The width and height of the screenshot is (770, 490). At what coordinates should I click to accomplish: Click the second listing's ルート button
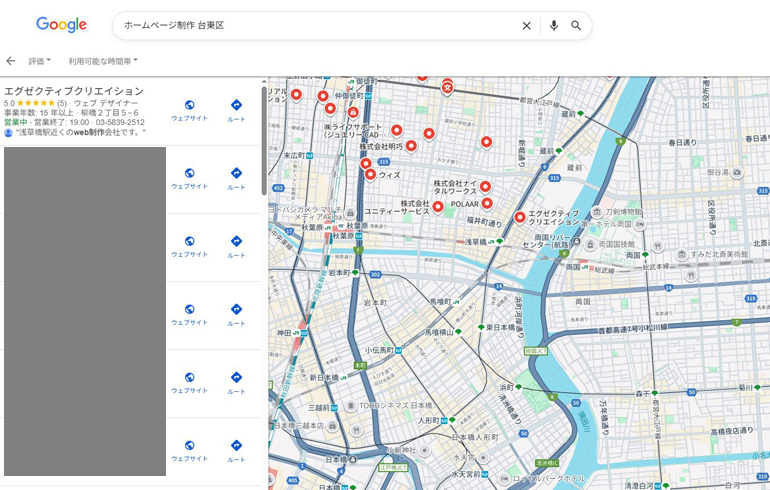(x=236, y=178)
